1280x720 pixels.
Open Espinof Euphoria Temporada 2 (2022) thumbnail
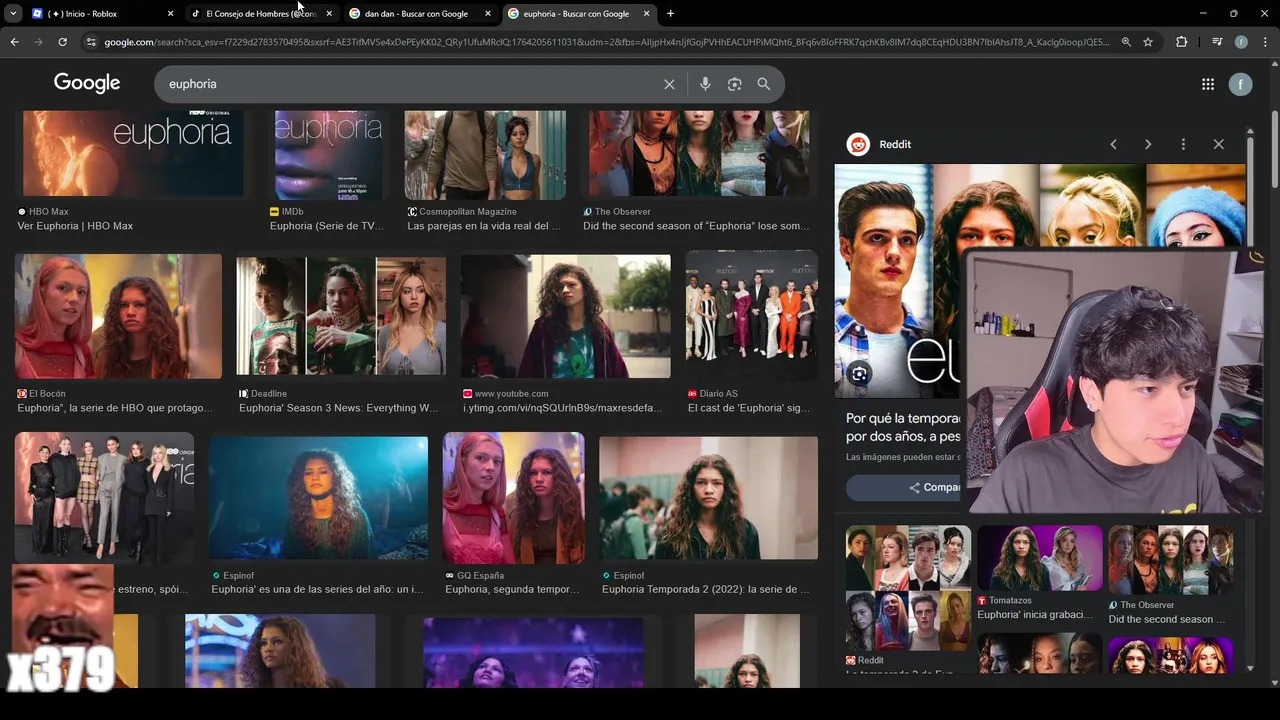point(708,498)
